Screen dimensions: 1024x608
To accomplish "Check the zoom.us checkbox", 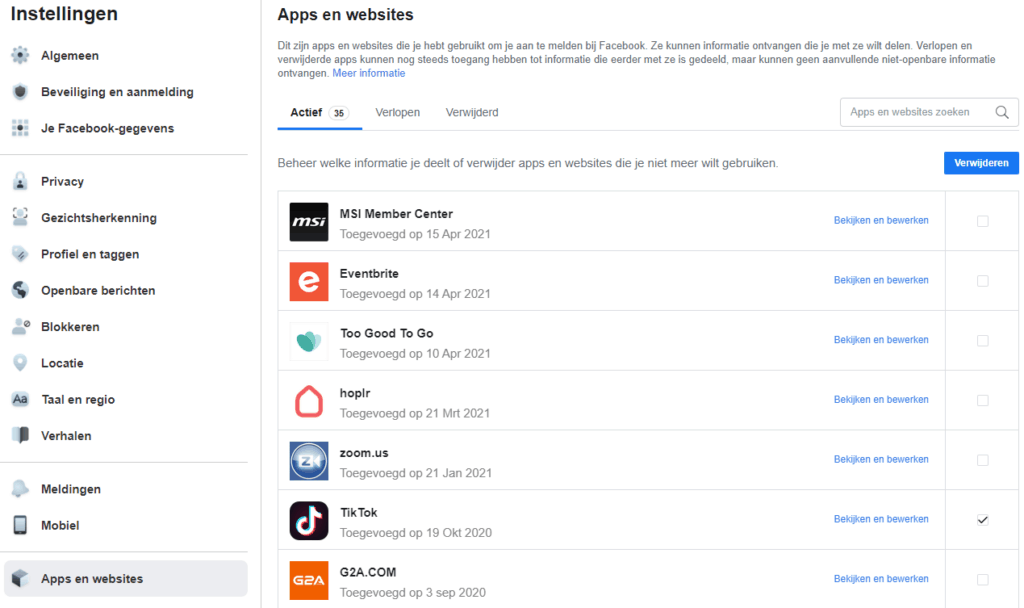I will [983, 460].
